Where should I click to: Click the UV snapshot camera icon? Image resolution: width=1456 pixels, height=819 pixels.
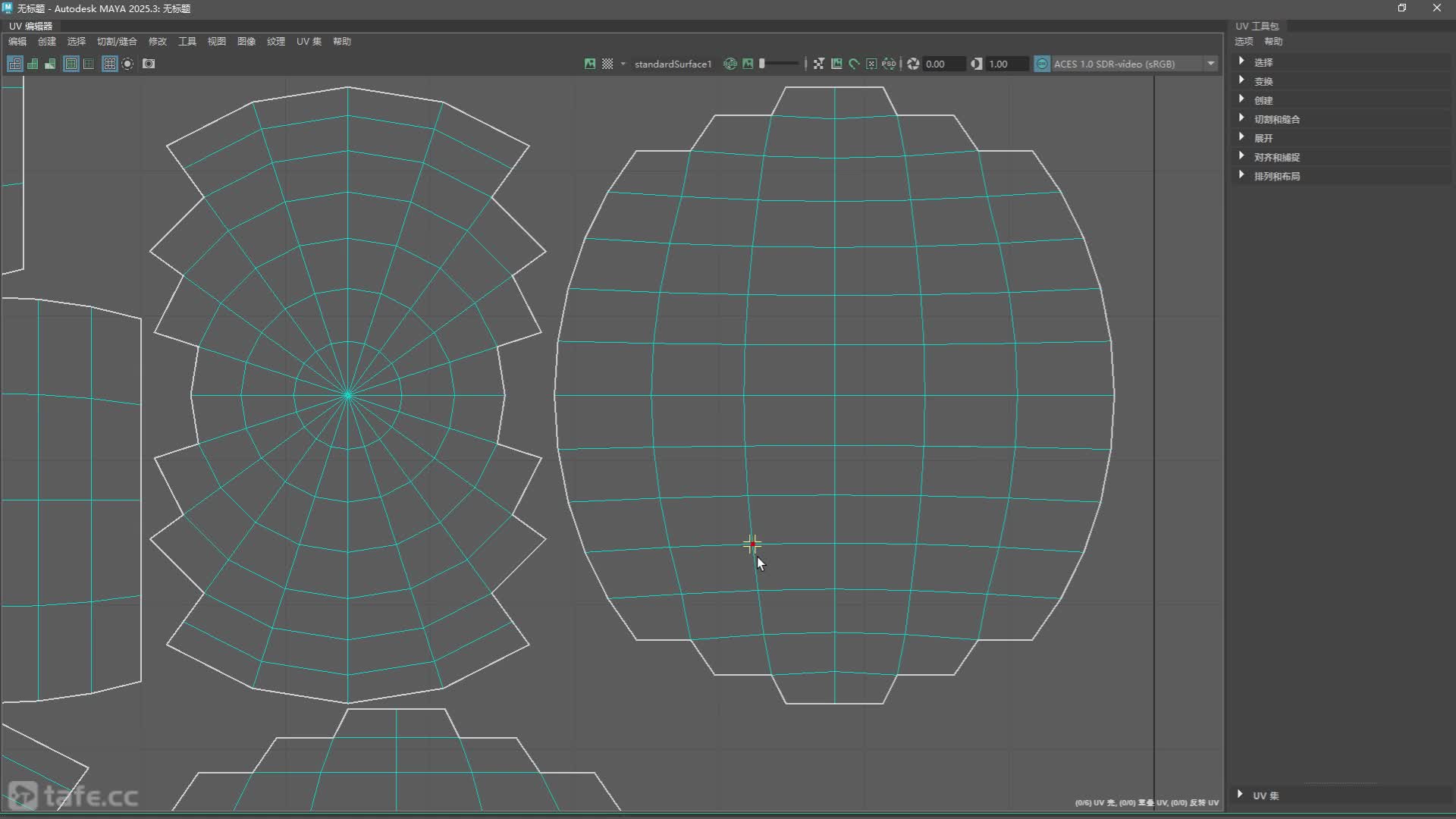[x=149, y=64]
